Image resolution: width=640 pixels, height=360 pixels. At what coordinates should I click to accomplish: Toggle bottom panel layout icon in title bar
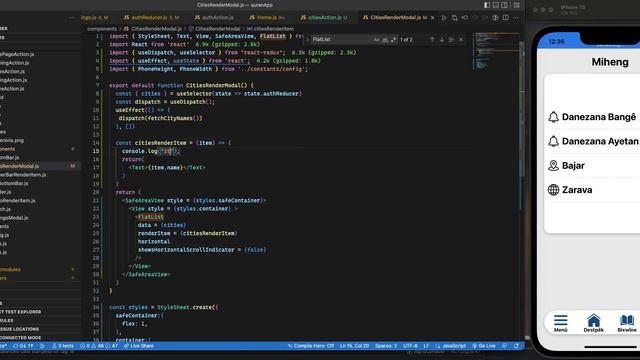pyautogui.click(x=496, y=5)
